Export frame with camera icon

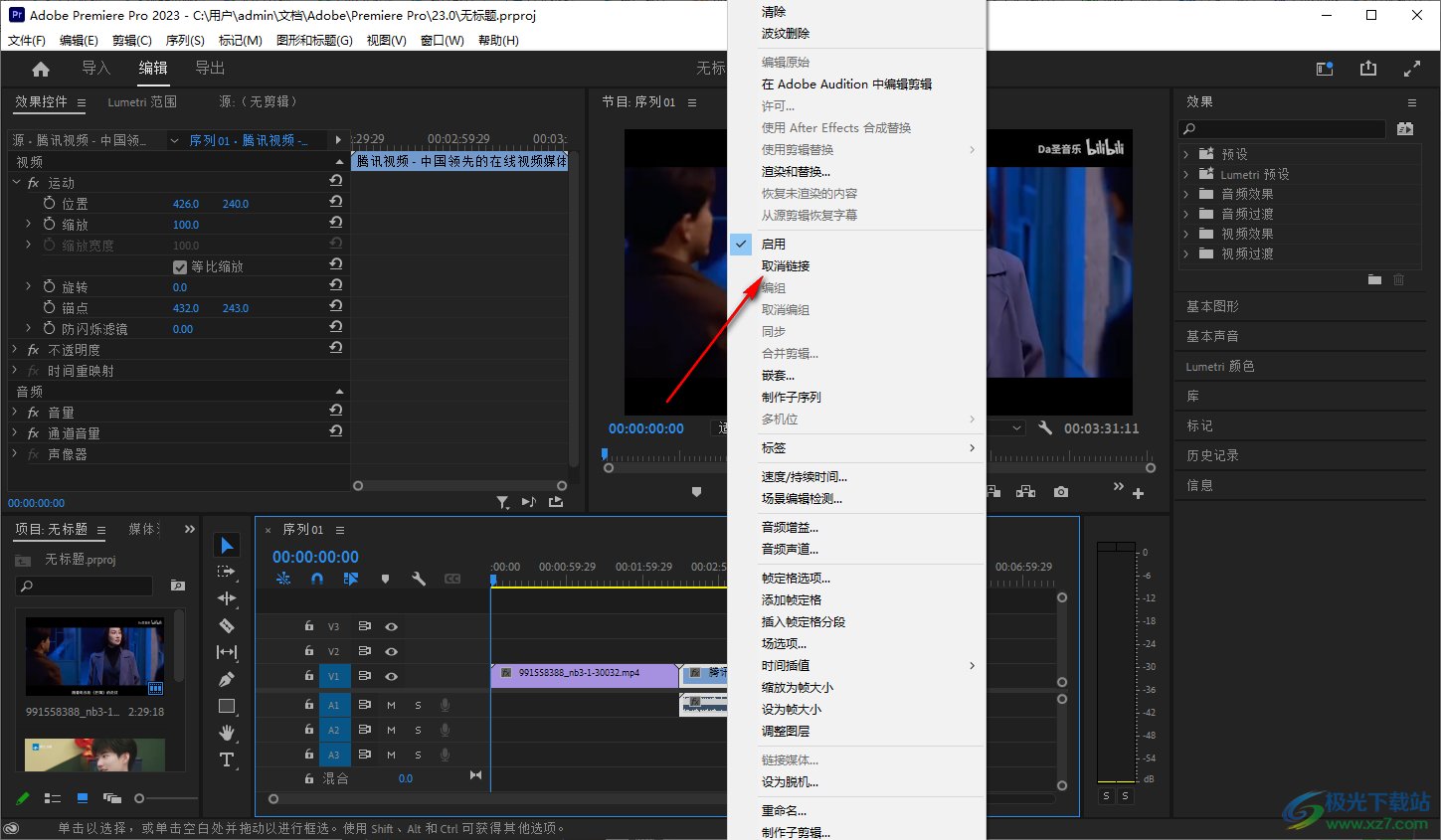pos(1061,492)
